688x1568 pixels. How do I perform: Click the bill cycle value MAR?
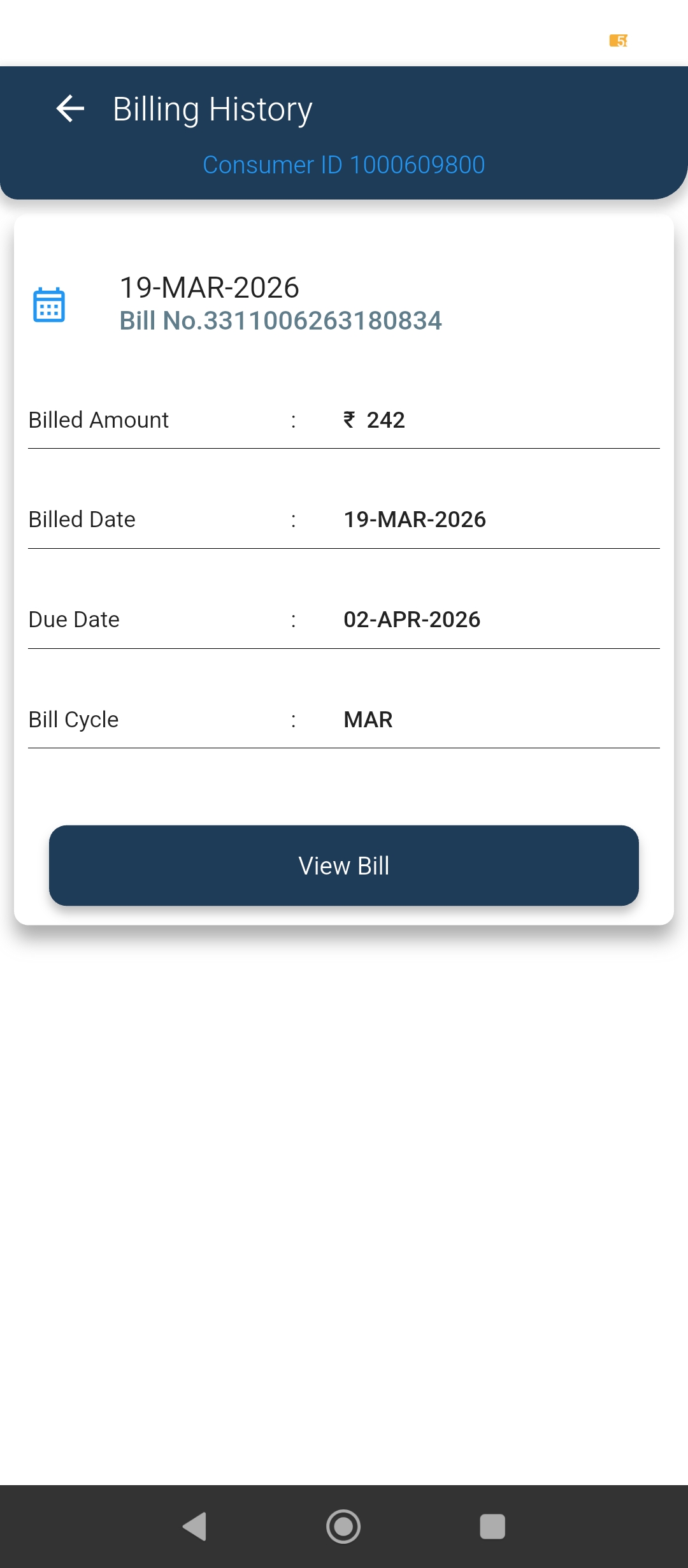tap(368, 720)
